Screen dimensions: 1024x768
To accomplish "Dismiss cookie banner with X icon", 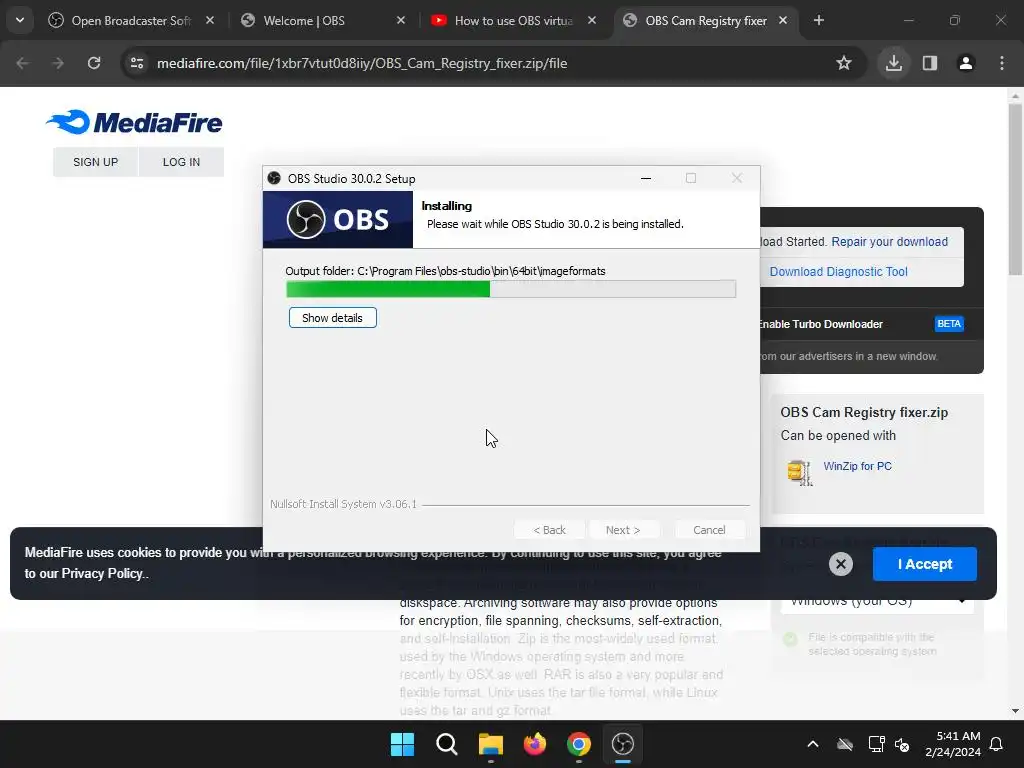I will (x=841, y=564).
